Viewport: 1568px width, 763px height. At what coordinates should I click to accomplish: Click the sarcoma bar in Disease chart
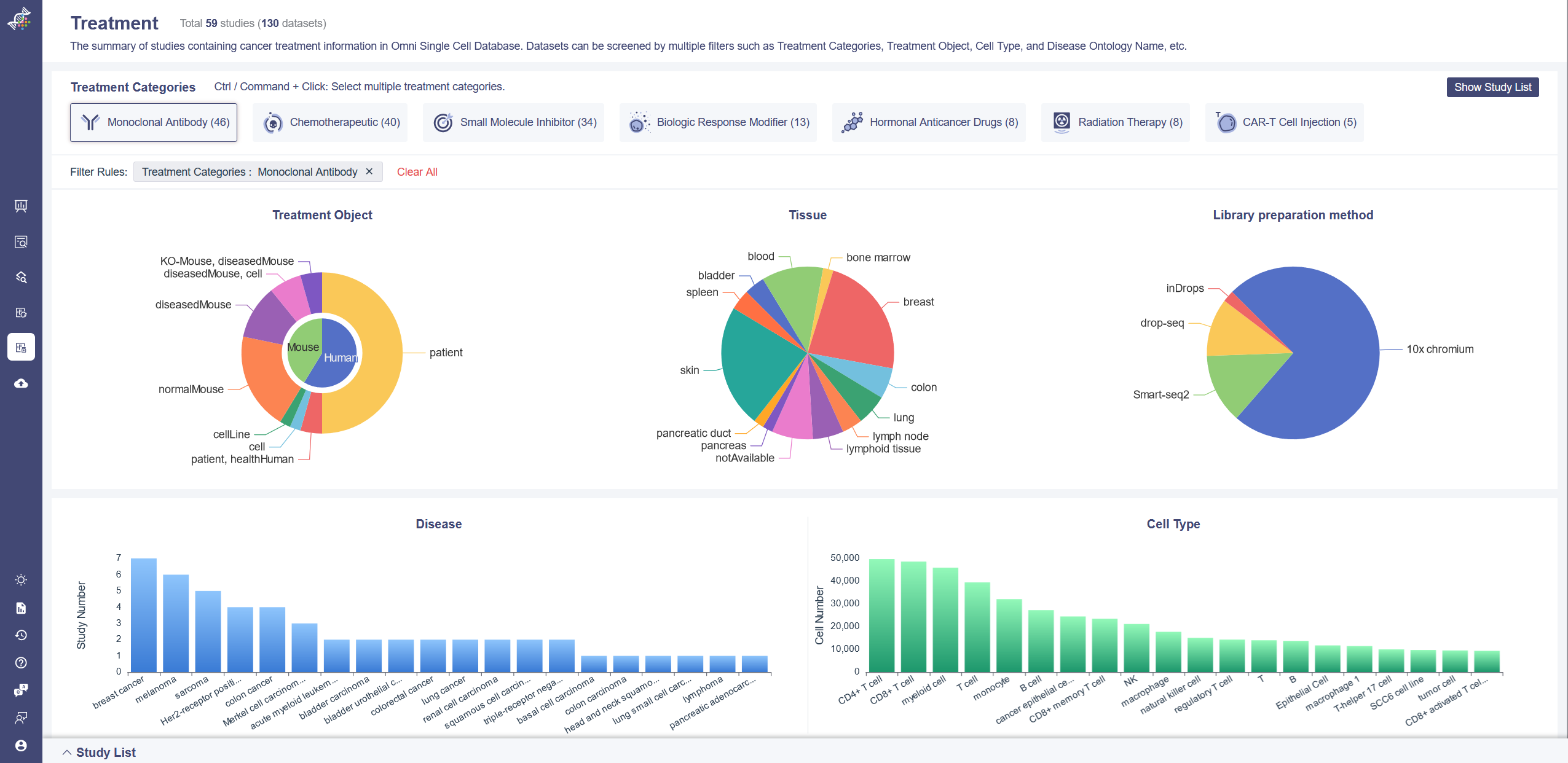208,632
